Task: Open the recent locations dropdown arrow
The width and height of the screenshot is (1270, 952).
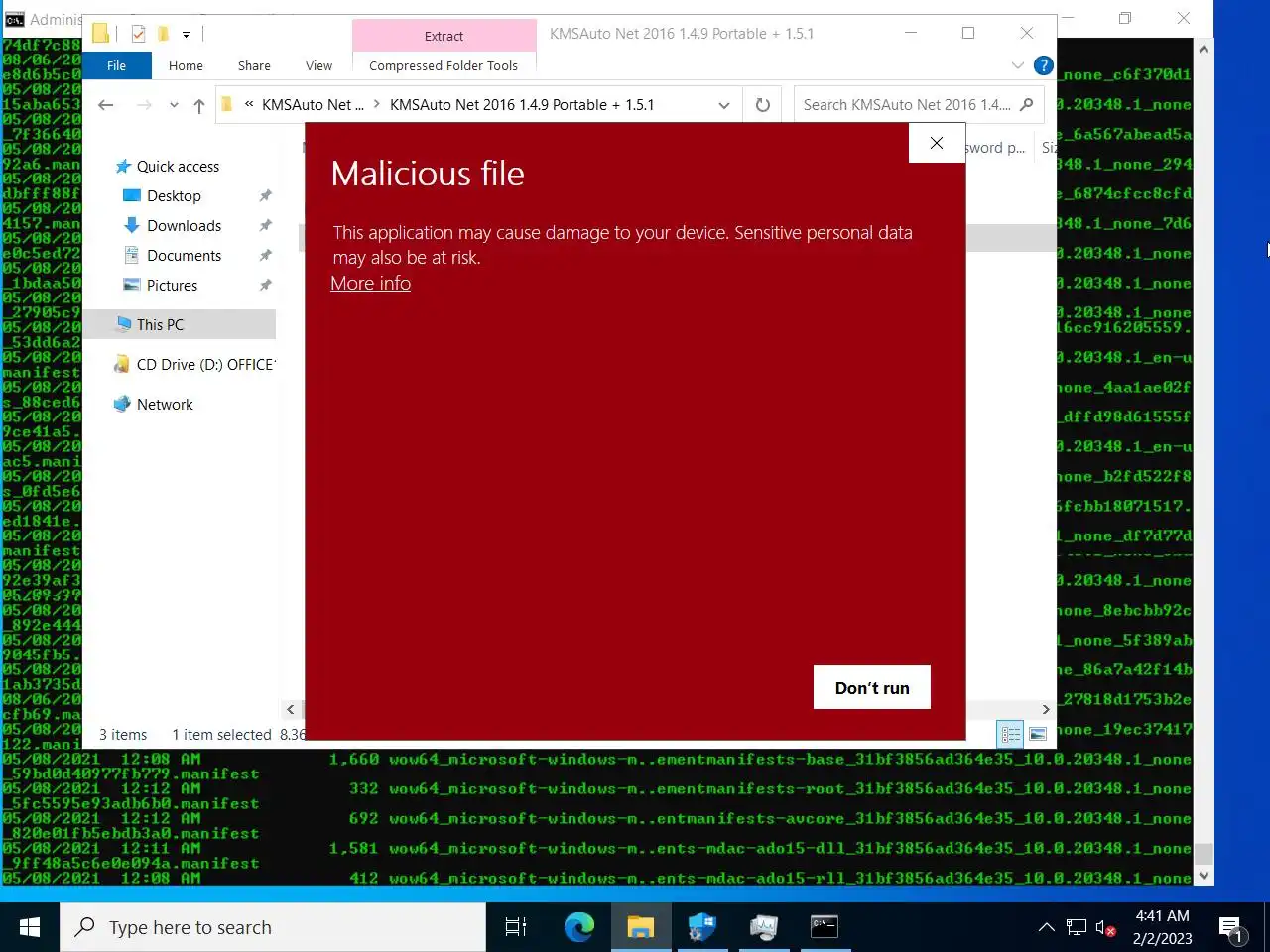Action: click(x=174, y=105)
